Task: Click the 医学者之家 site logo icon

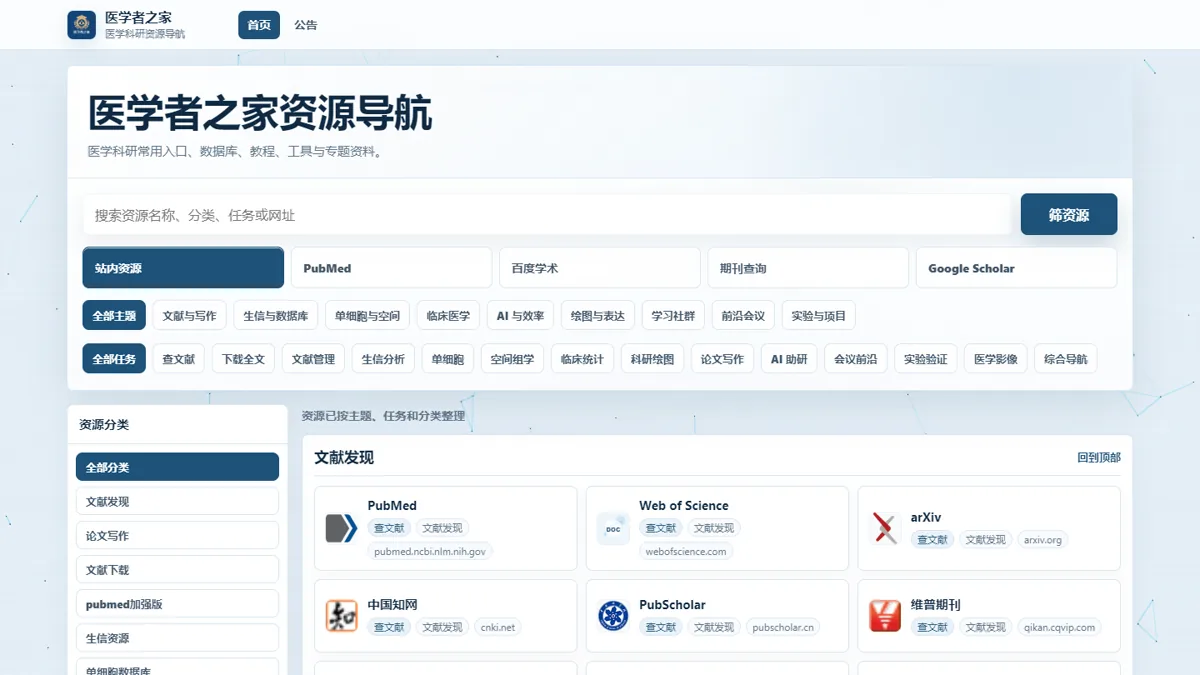Action: click(82, 25)
